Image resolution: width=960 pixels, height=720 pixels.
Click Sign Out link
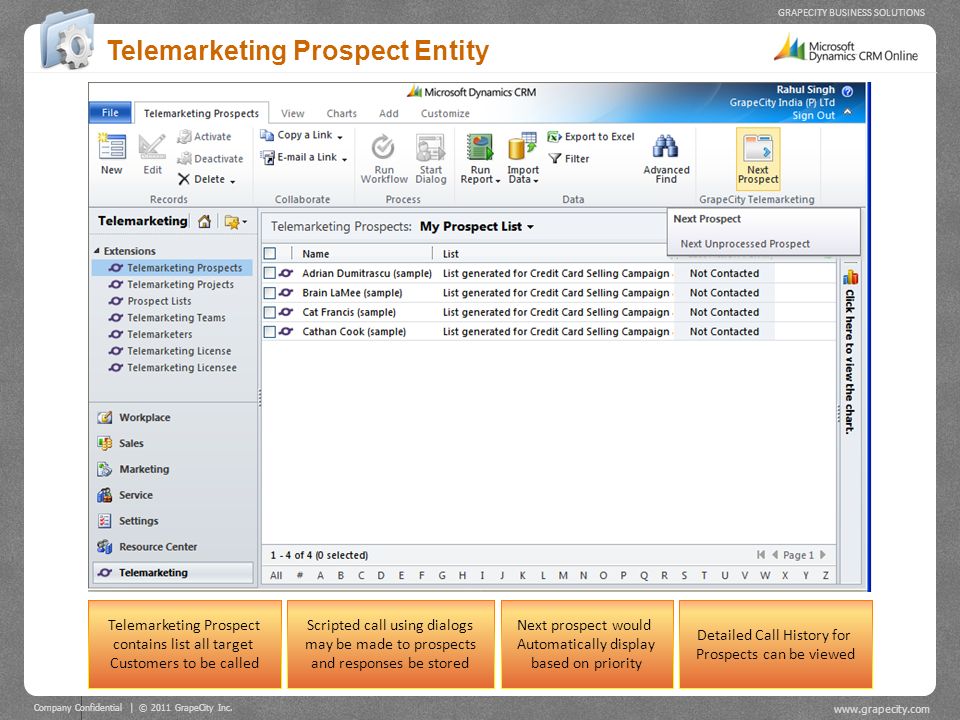813,115
